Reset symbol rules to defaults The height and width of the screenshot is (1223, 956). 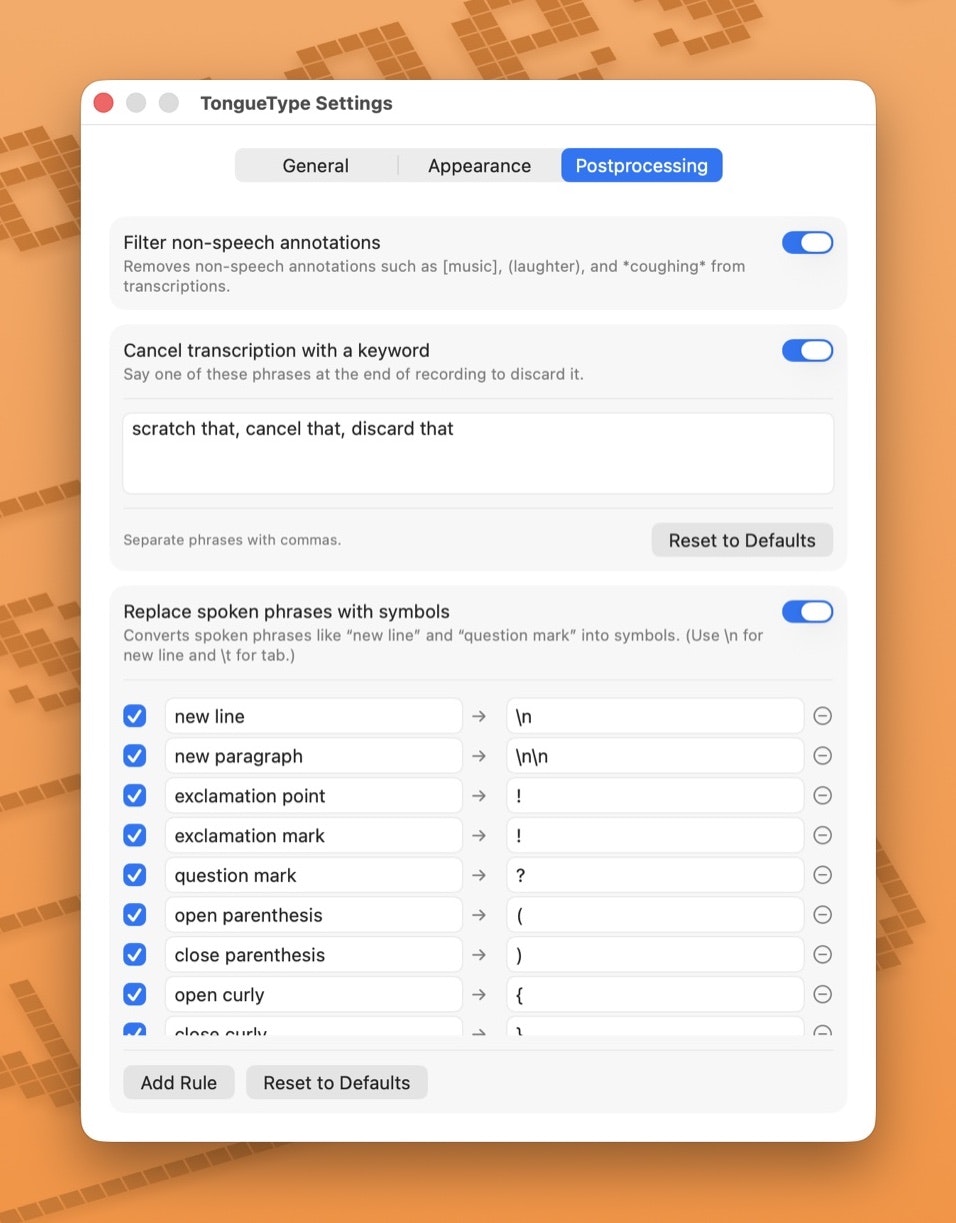337,1083
